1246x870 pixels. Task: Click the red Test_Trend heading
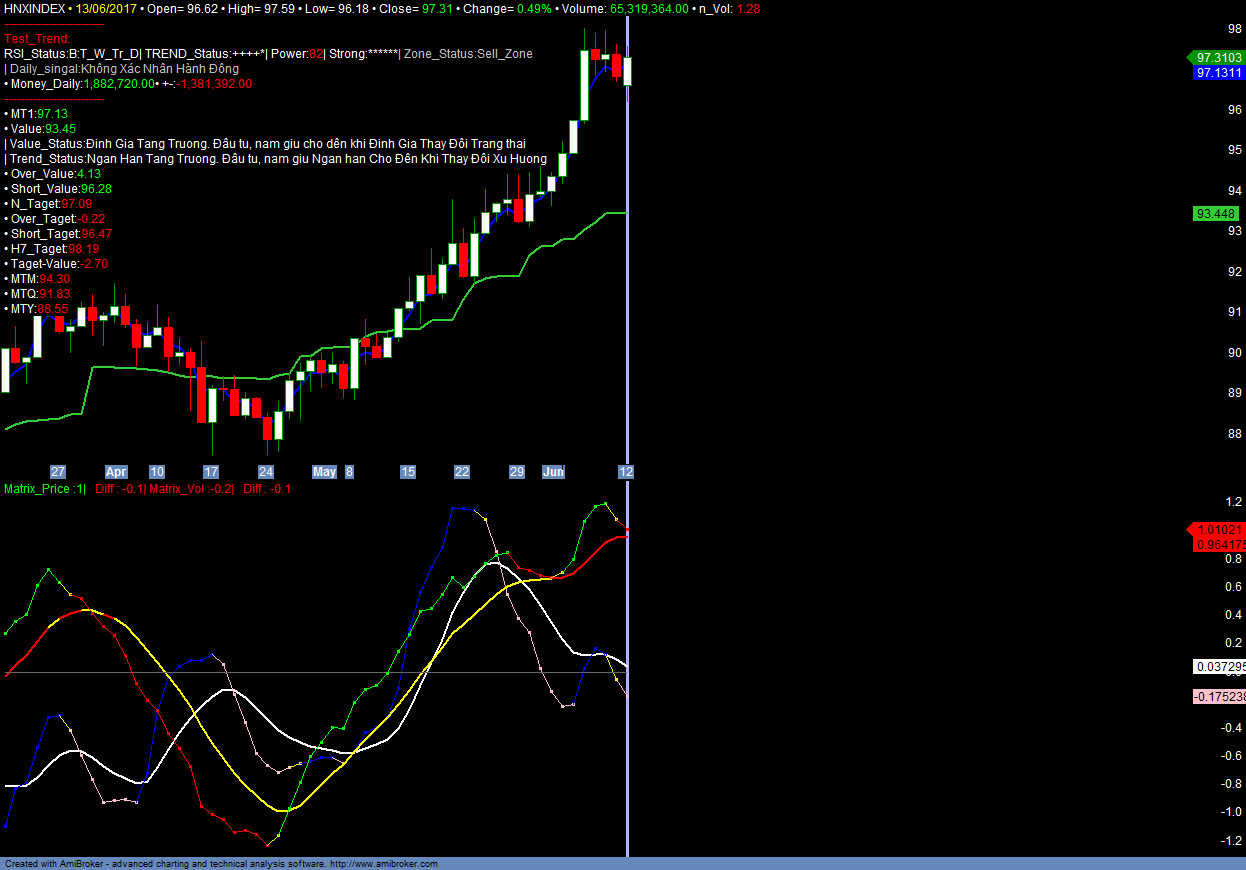click(37, 39)
